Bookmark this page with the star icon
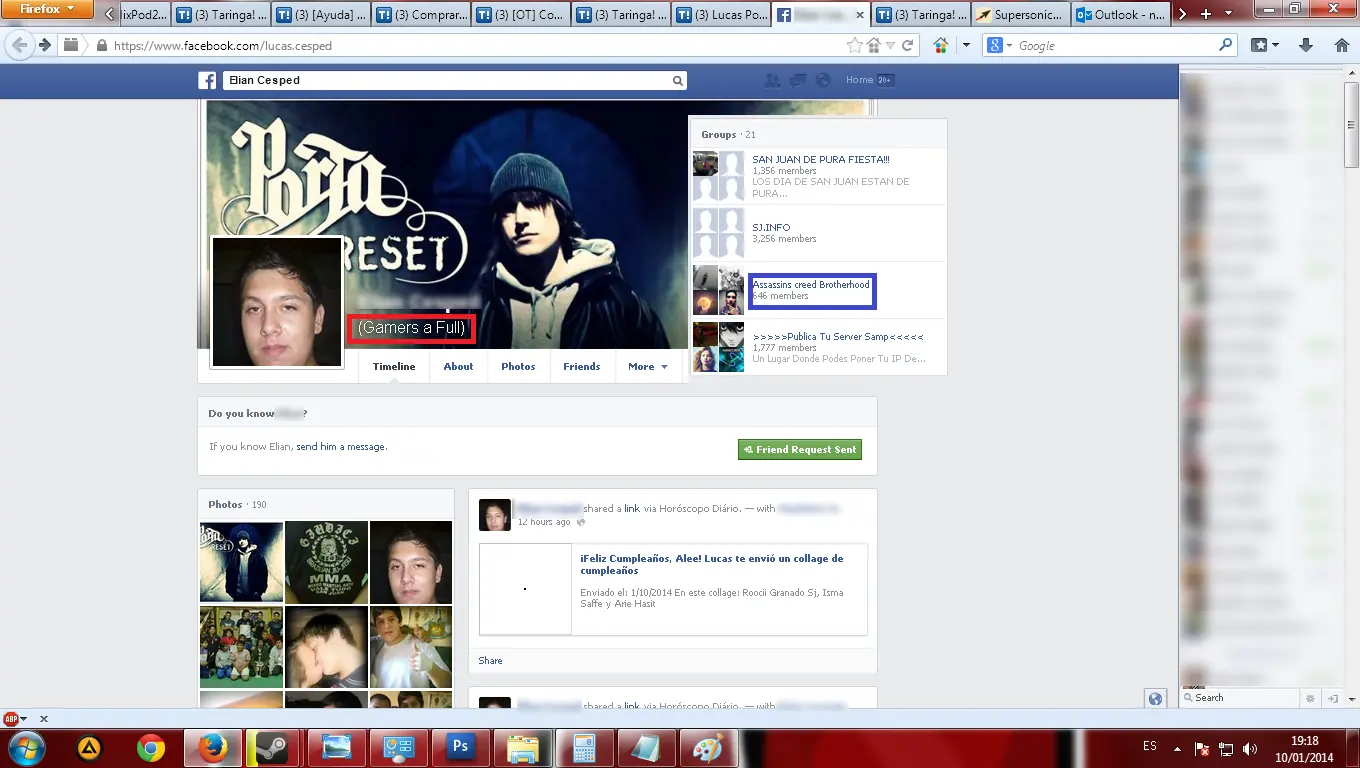 (x=854, y=46)
